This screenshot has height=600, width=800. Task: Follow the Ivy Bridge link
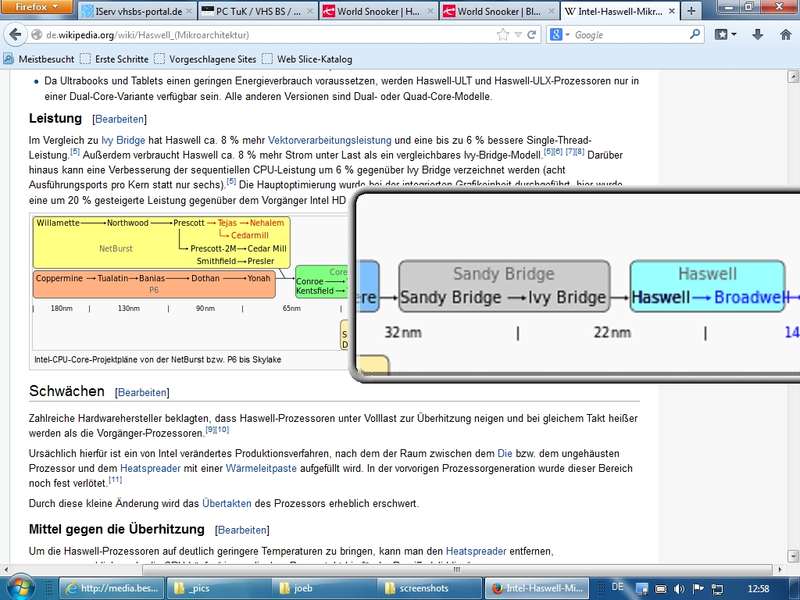123,140
